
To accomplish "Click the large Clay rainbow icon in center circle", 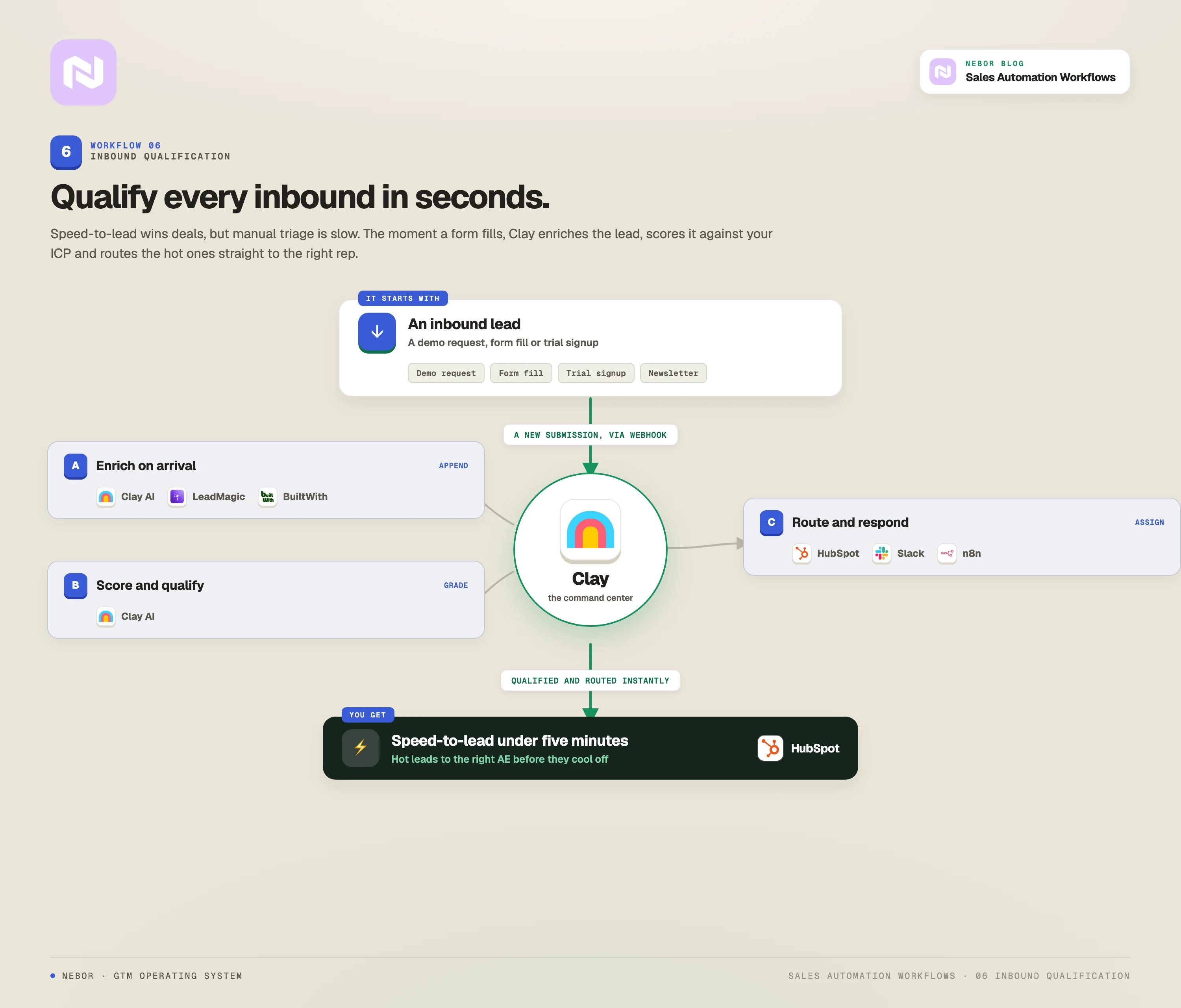I will pos(590,531).
